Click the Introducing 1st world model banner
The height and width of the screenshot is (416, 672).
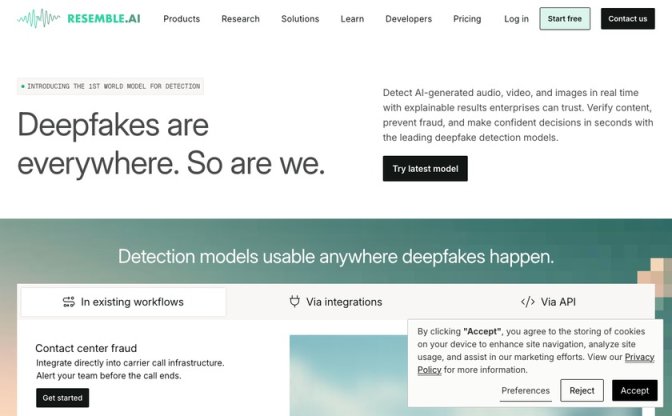tap(110, 87)
